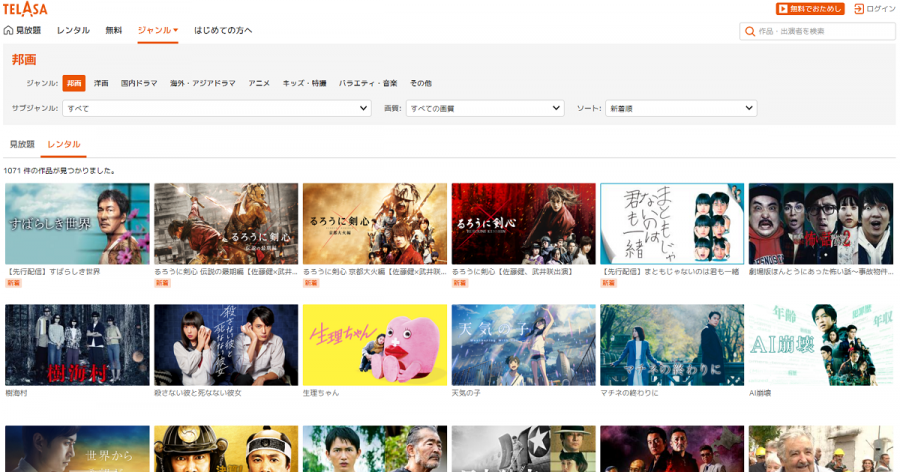Screen dimensions: 900x472
Task: Open 樹海村 movie thumbnail
Action: [x=77, y=345]
